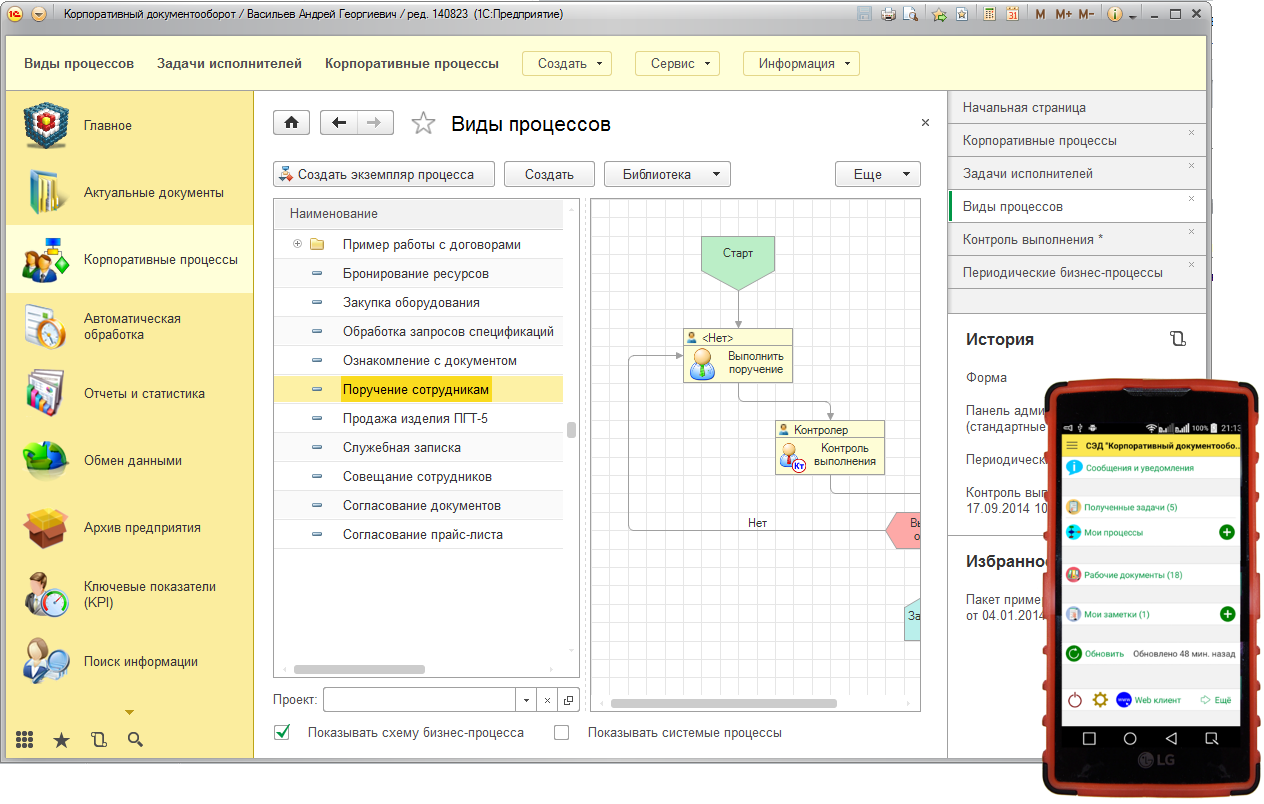Open the Главное section icon
Screen dimensions: 1264x804
pyautogui.click(x=44, y=125)
